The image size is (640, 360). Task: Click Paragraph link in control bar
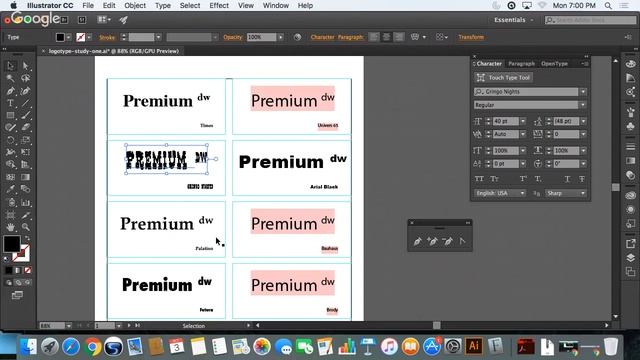point(350,37)
